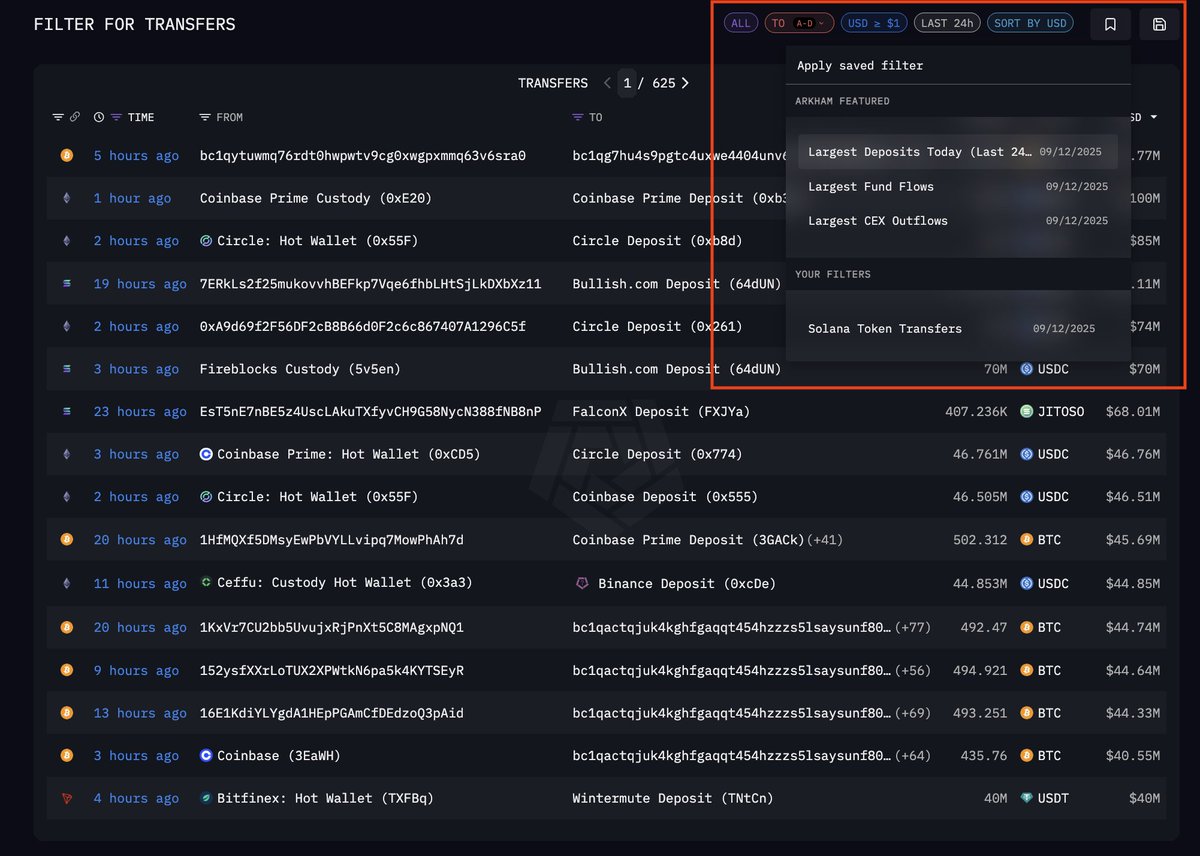1200x856 pixels.
Task: Click the 407.236K amount
Action: tap(976, 411)
